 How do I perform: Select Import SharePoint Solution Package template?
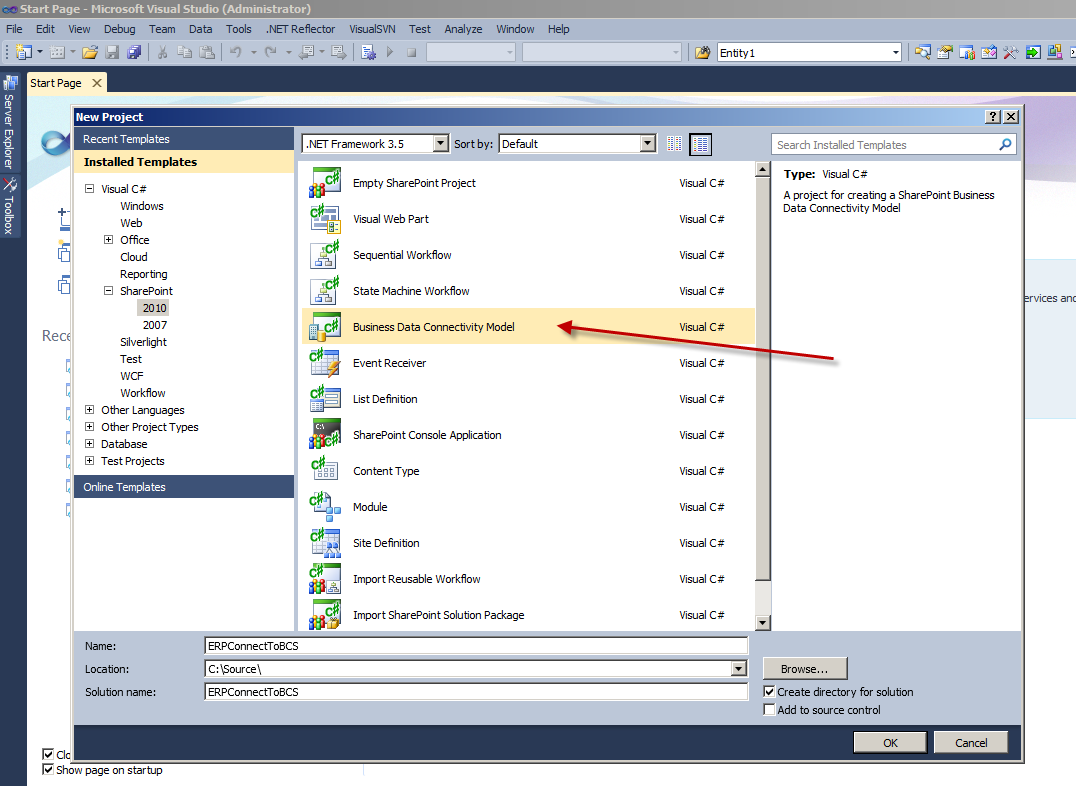coord(528,615)
